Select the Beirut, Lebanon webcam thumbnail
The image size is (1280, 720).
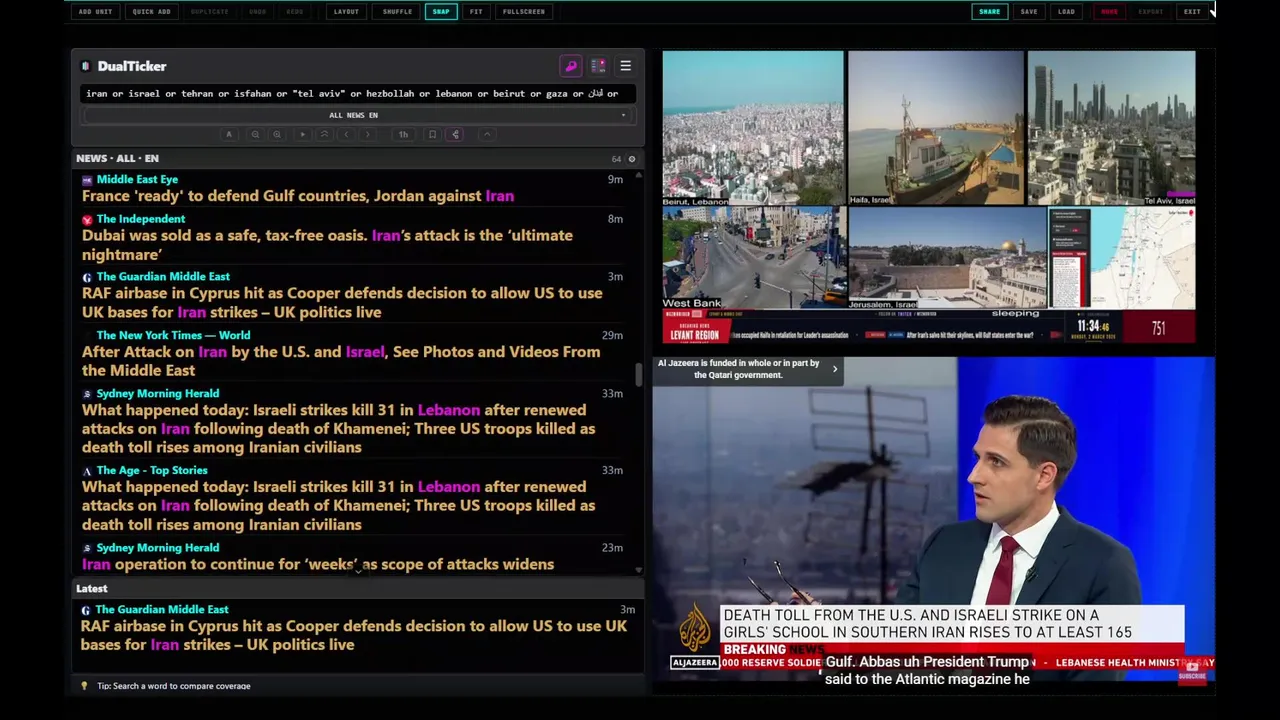(753, 129)
